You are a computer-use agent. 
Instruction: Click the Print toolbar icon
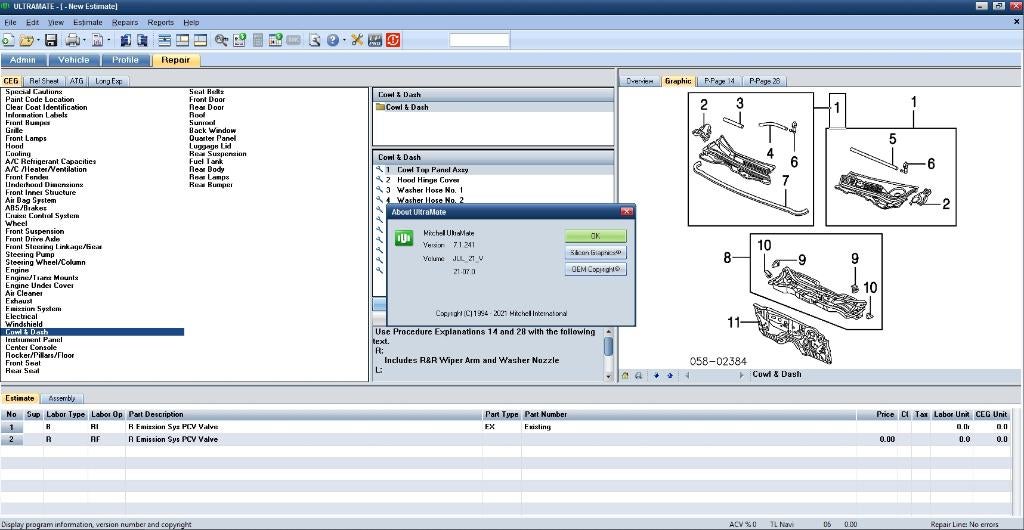click(x=72, y=40)
